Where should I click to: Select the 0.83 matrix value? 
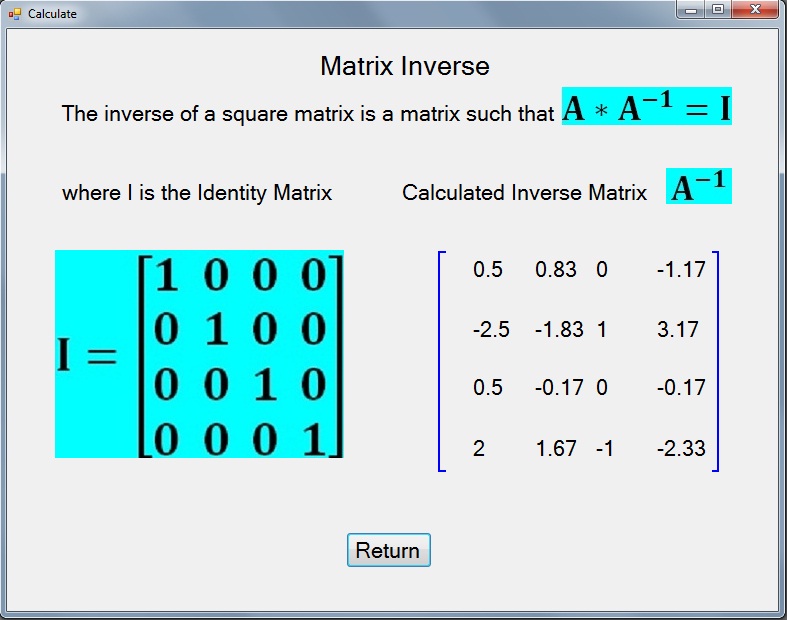coord(556,270)
